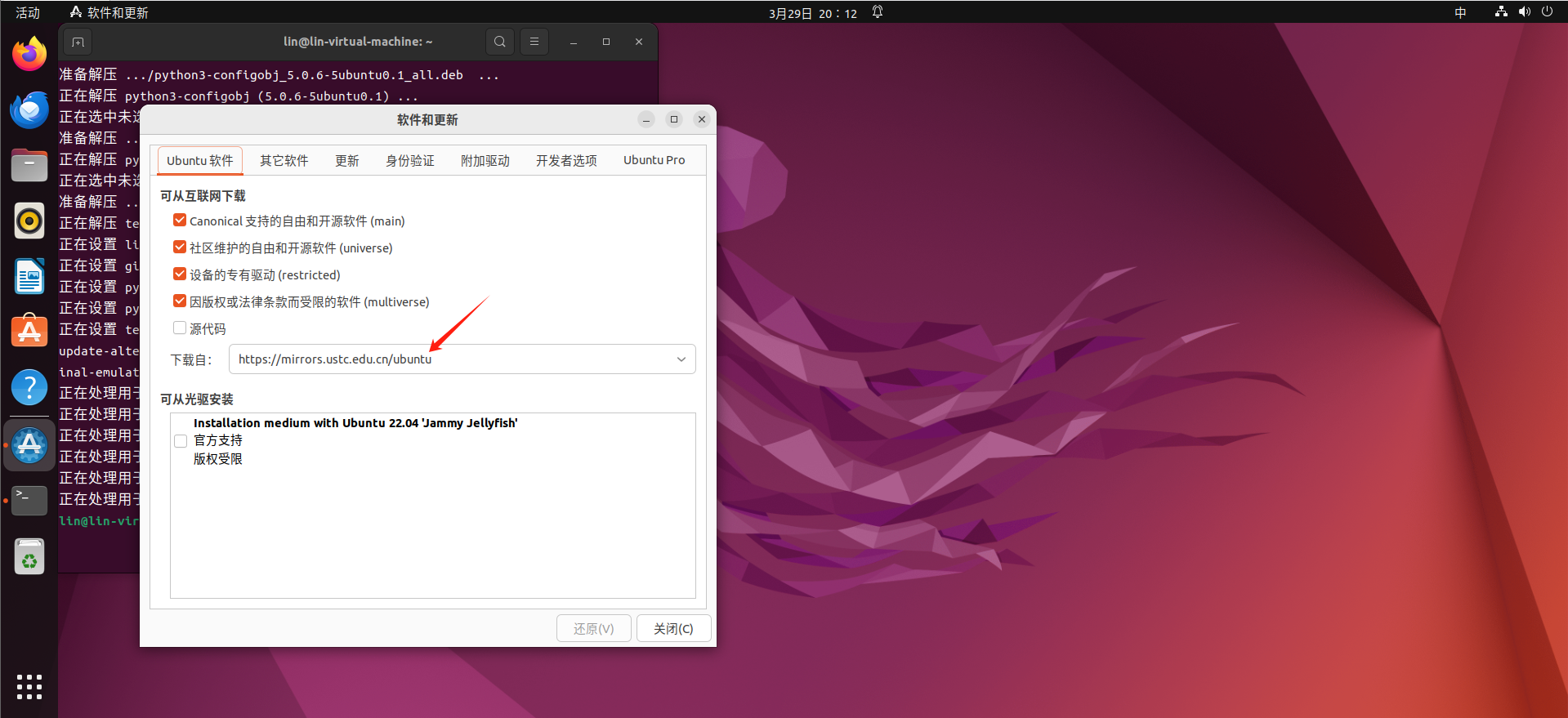Image resolution: width=1568 pixels, height=718 pixels.
Task: Minimize the 软件和更新 dialog
Action: coord(646,119)
